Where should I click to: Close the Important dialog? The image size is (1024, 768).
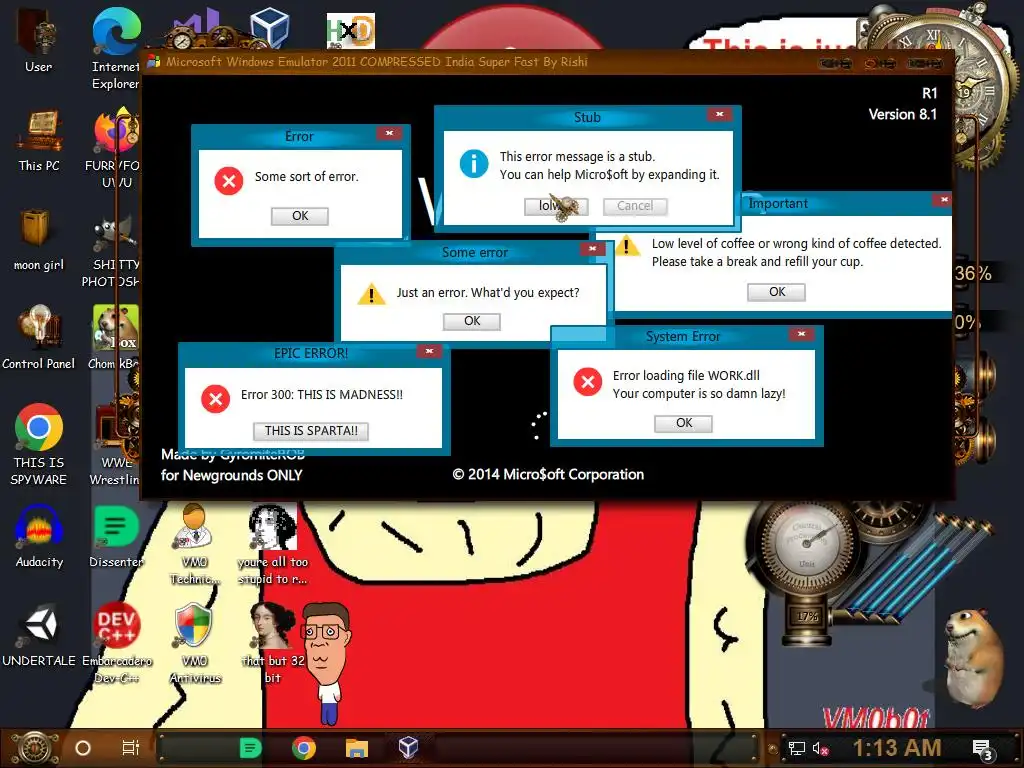[x=944, y=200]
